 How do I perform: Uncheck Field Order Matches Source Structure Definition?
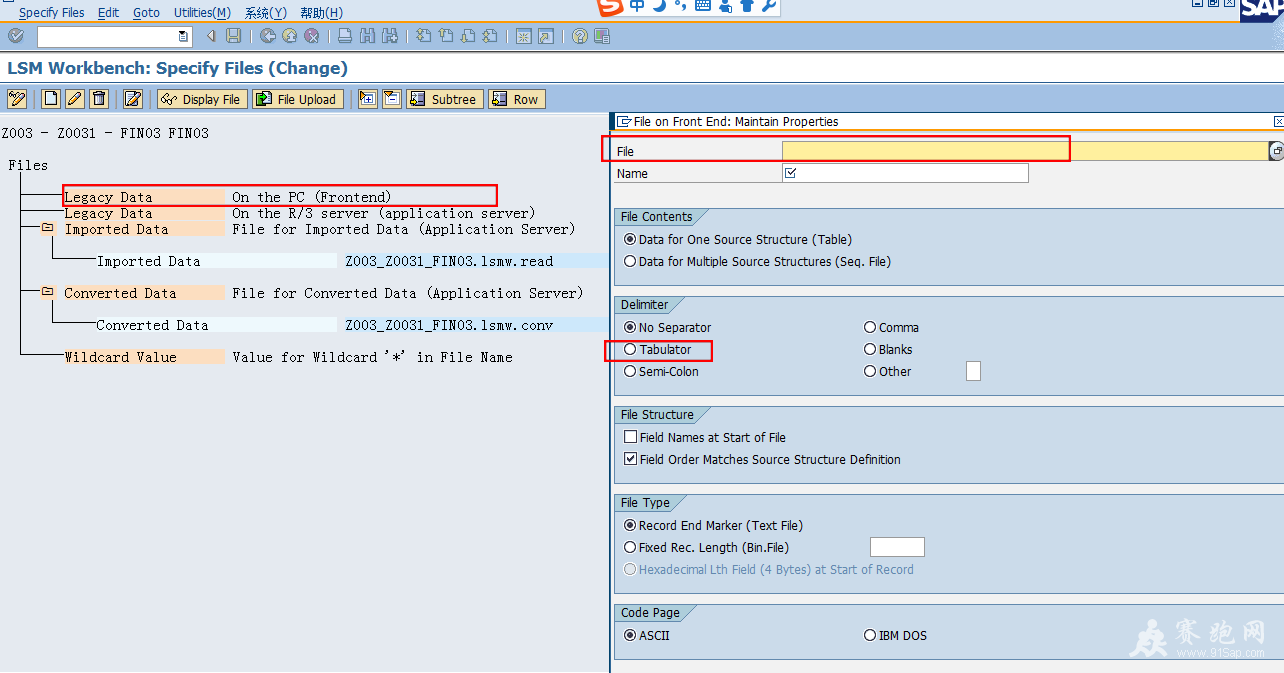(x=762, y=460)
